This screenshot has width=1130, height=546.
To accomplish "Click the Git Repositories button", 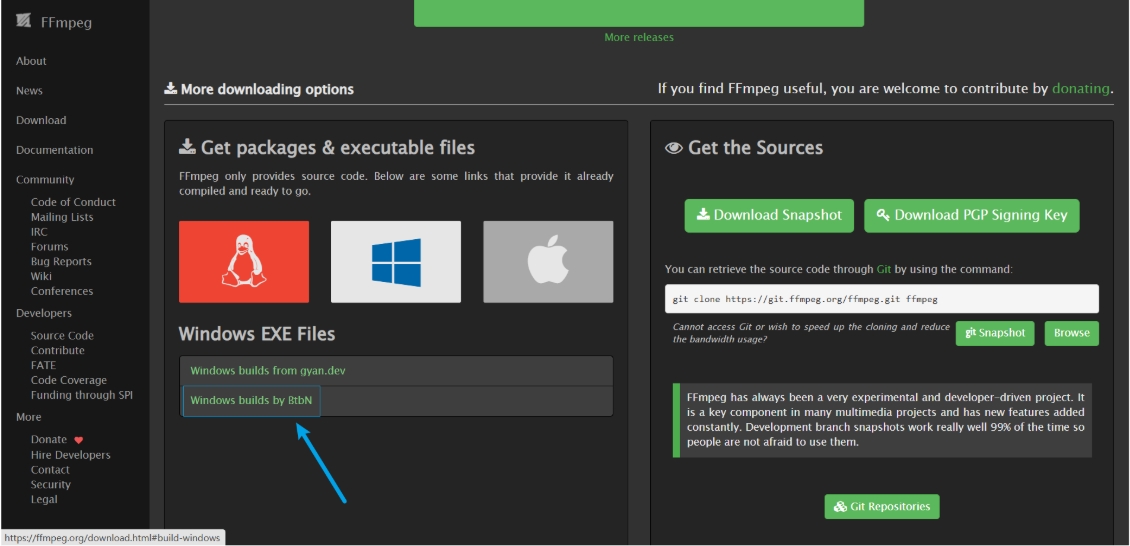I will pos(882,506).
